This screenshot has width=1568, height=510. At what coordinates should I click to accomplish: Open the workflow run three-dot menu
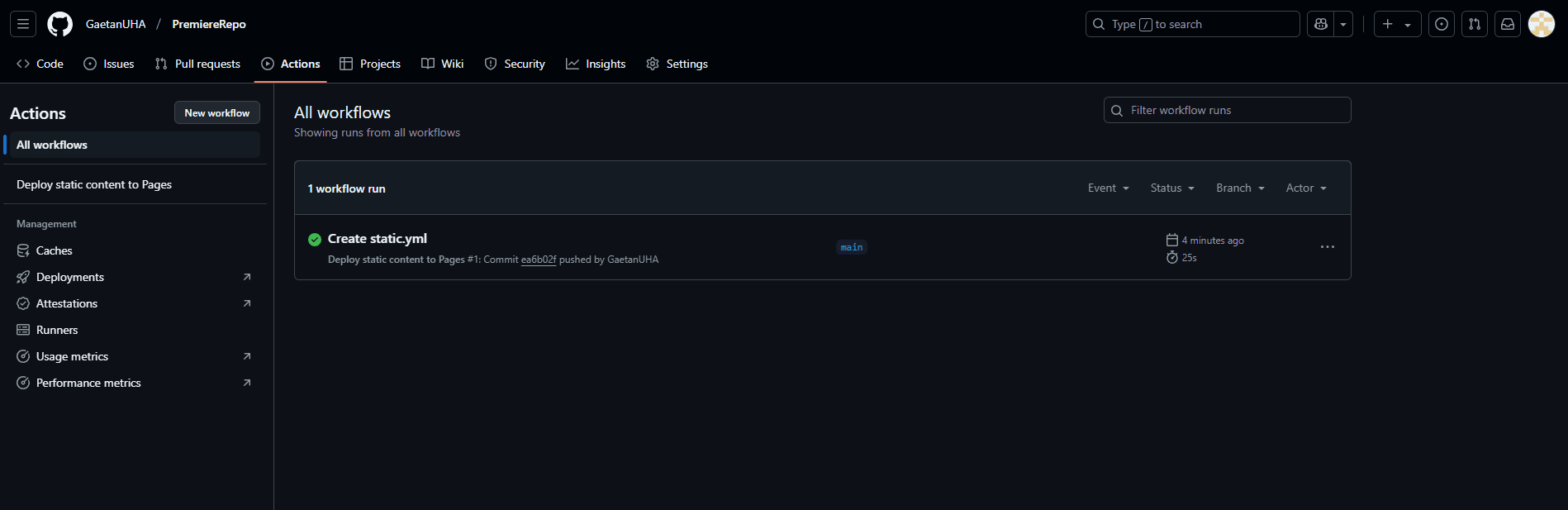1328,247
